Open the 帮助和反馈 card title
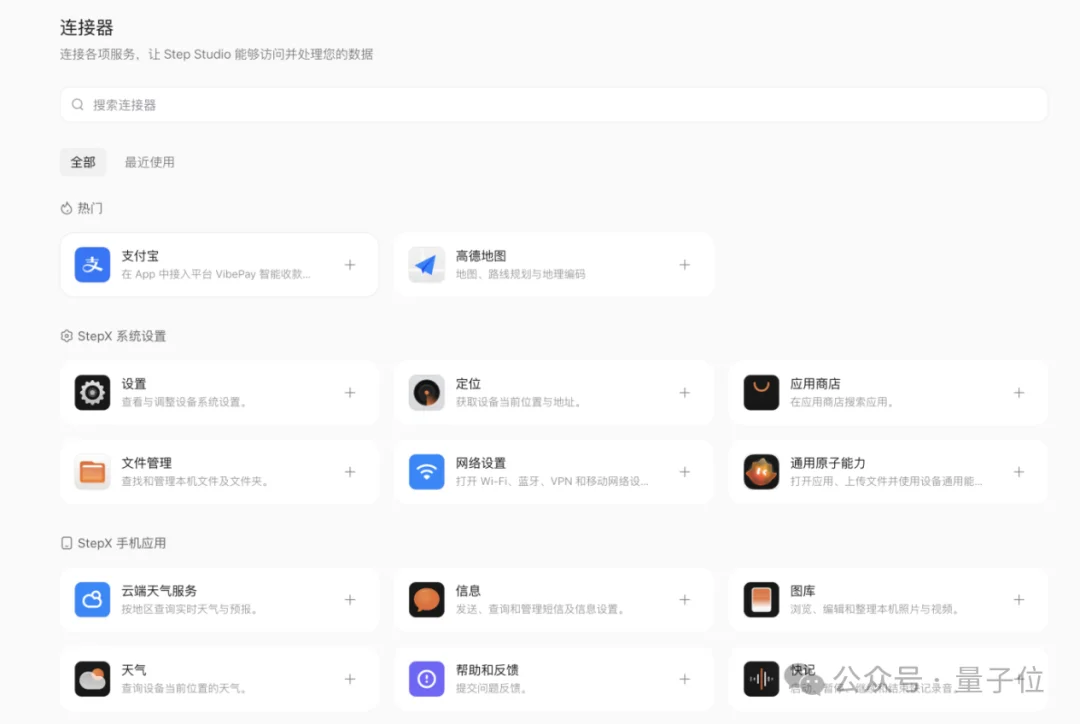The width and height of the screenshot is (1080, 724). tap(487, 670)
